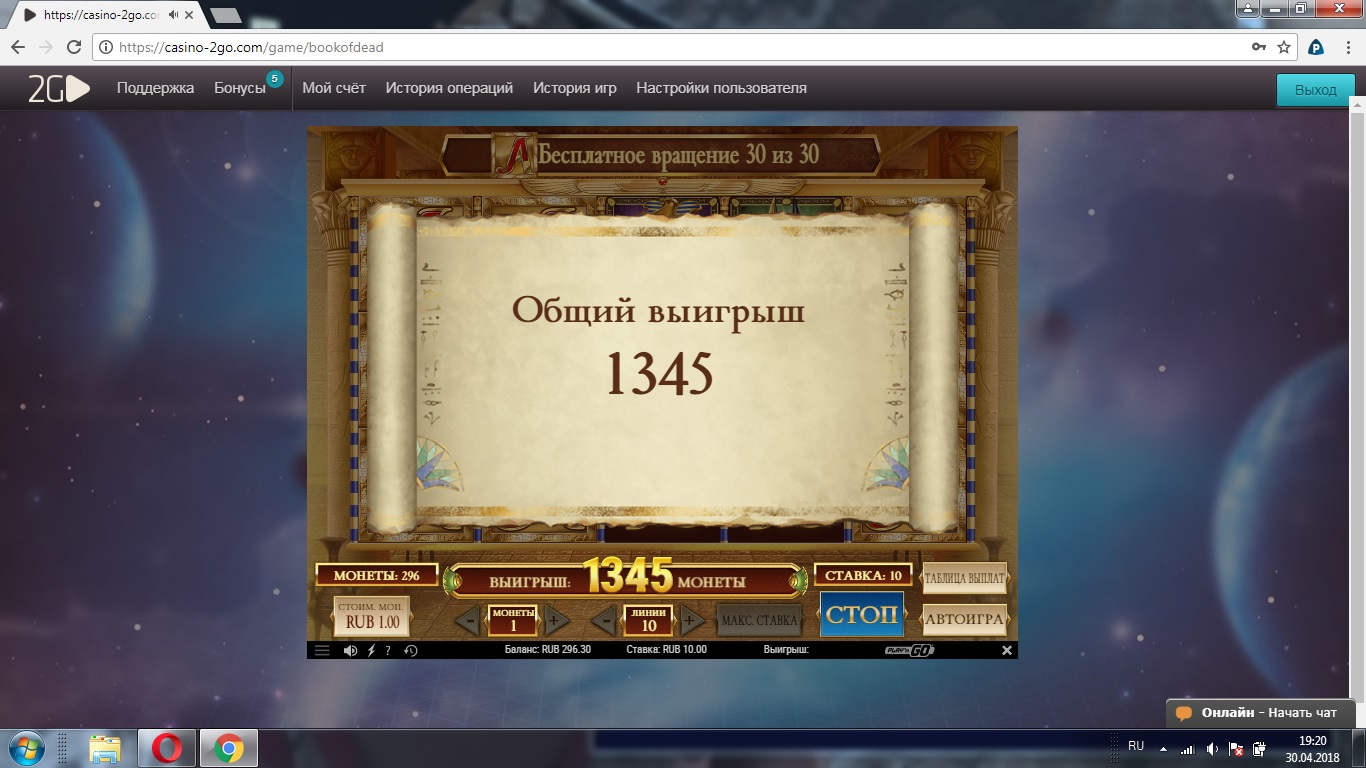
Task: Open saved passwords key icon
Action: point(1259,47)
